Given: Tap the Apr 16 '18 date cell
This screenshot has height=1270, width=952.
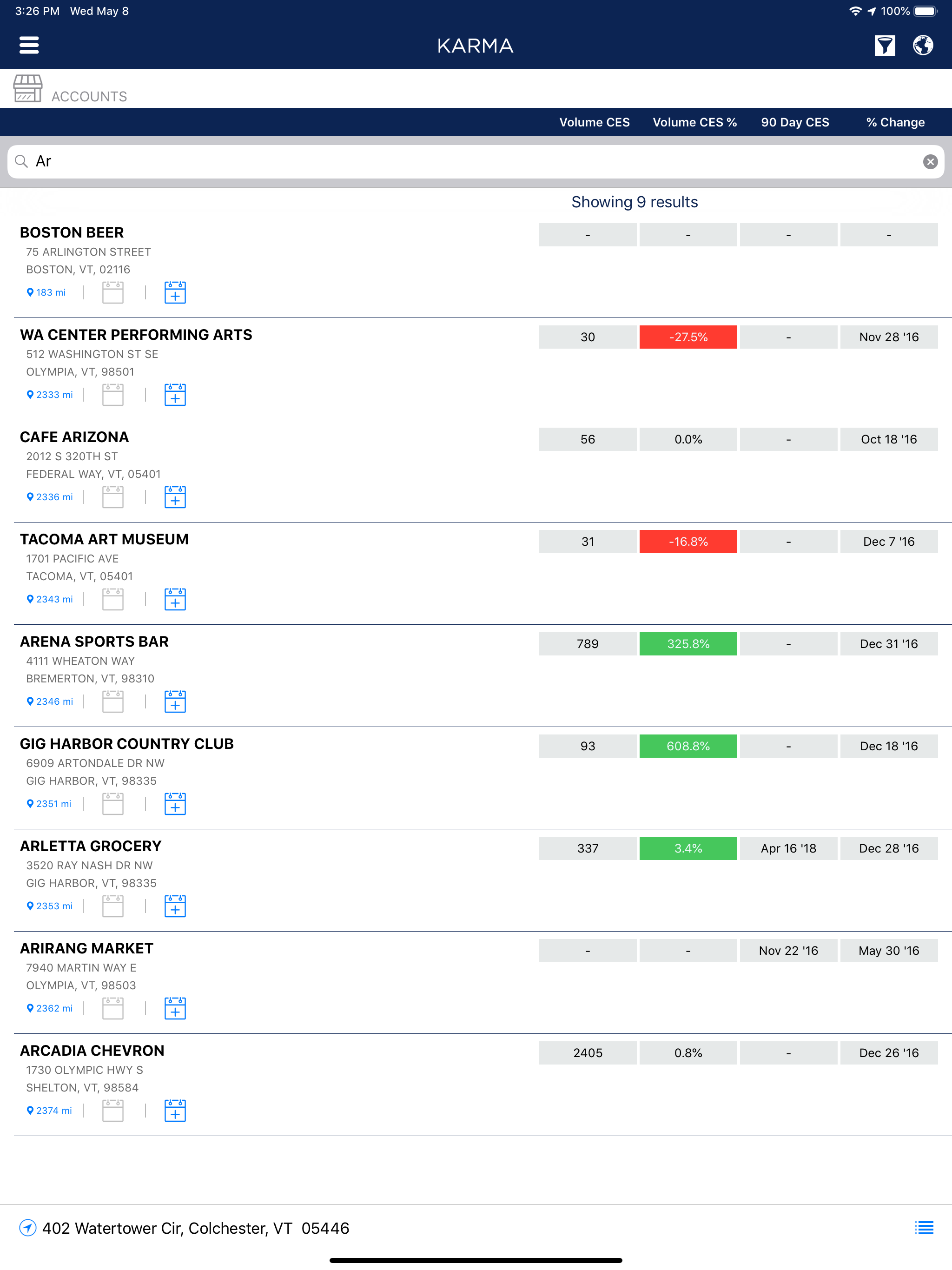Looking at the screenshot, I should pos(788,848).
